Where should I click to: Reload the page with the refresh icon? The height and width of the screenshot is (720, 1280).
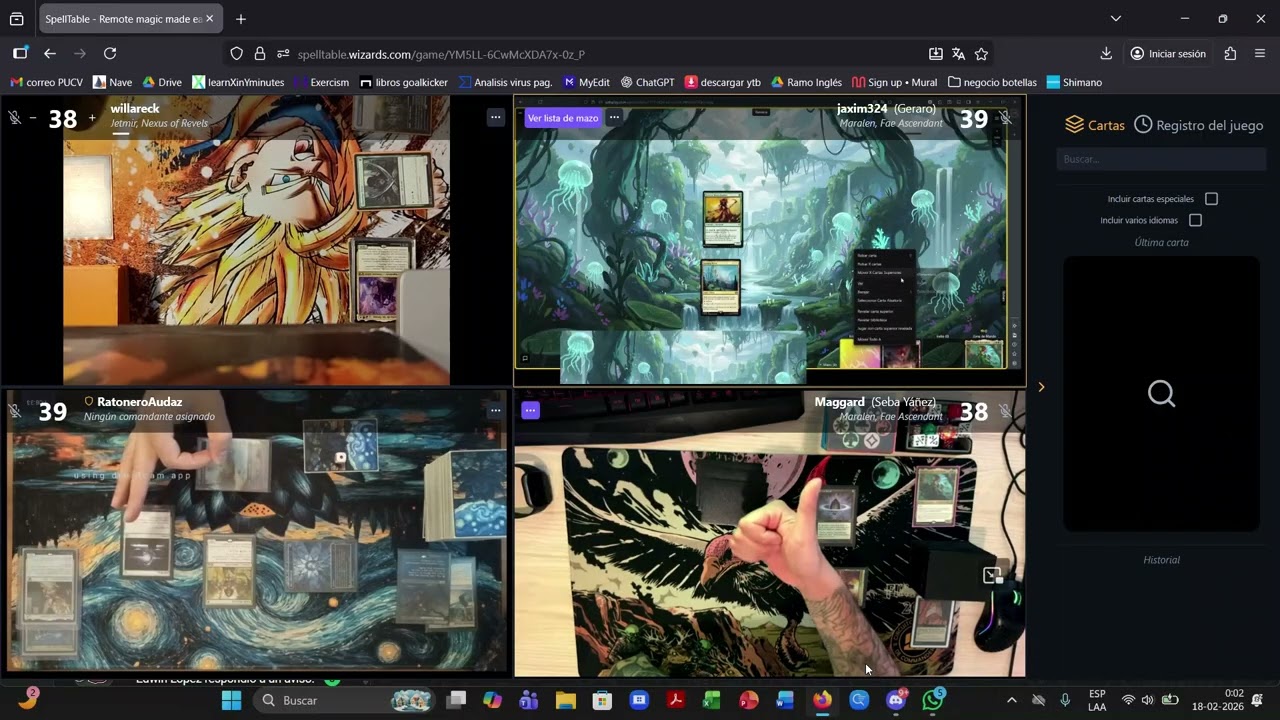110,54
